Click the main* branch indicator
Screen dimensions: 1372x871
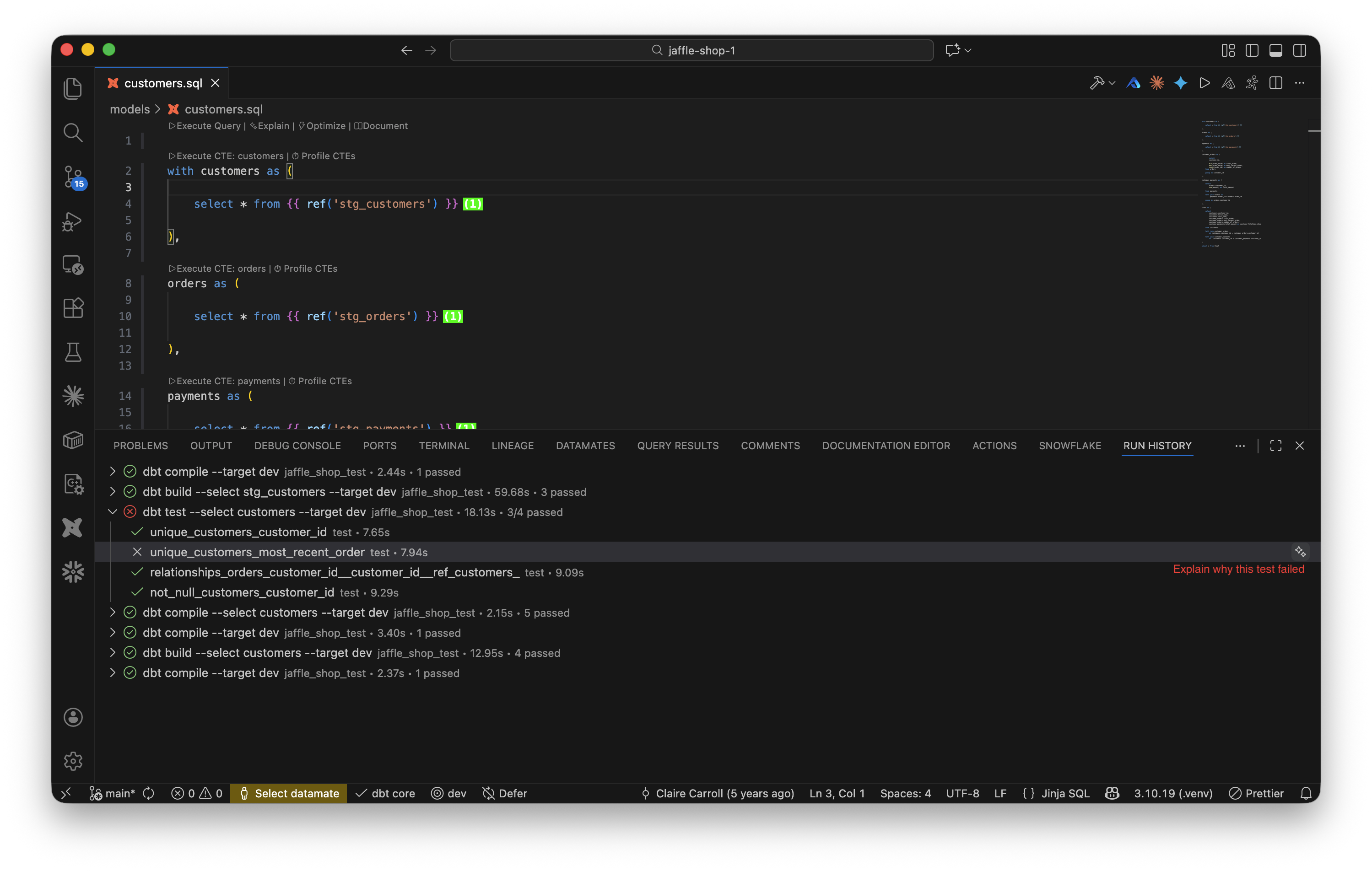[112, 794]
